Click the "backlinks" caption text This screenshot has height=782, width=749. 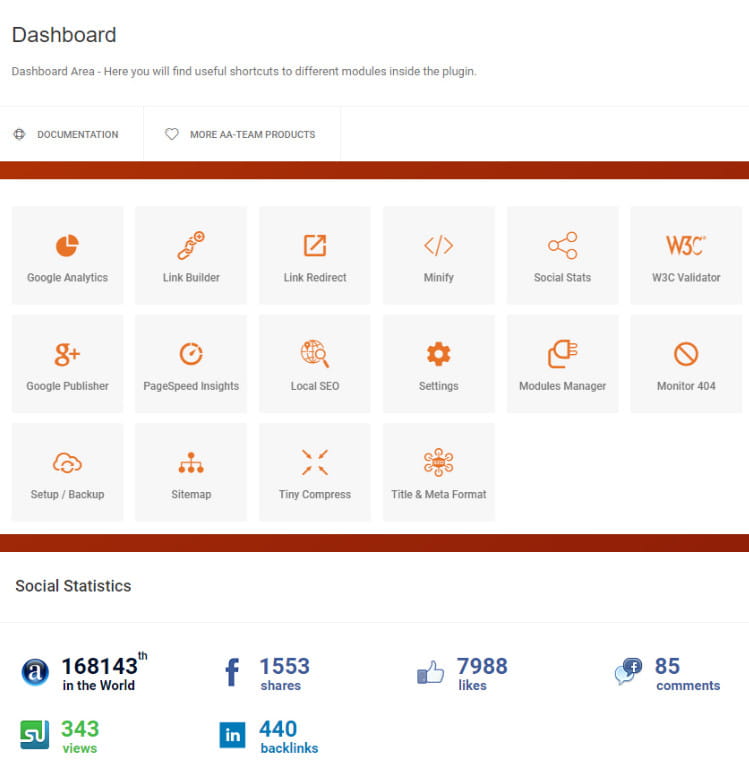(x=289, y=748)
